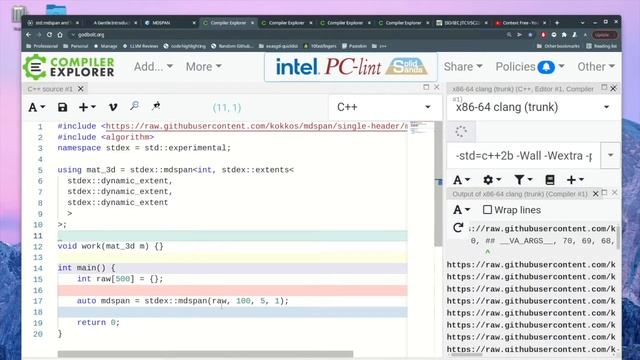
Task: Close the source editor pane
Action: coord(436,87)
